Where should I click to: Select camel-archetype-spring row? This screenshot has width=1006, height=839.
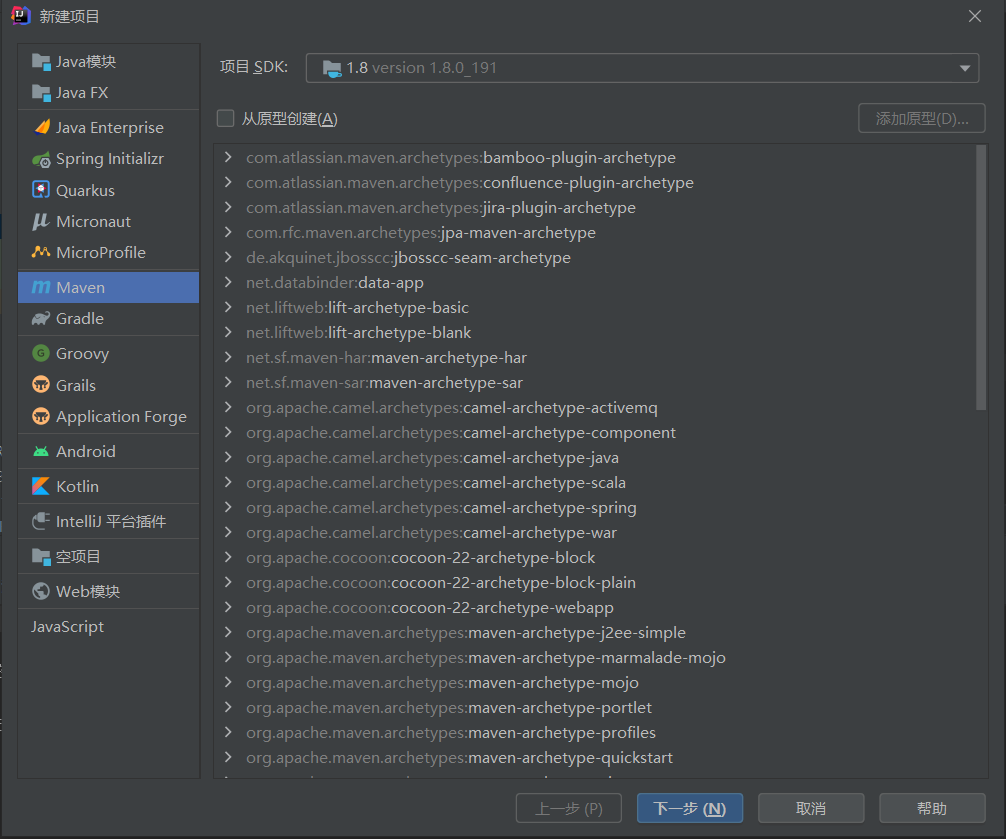[x=594, y=507]
